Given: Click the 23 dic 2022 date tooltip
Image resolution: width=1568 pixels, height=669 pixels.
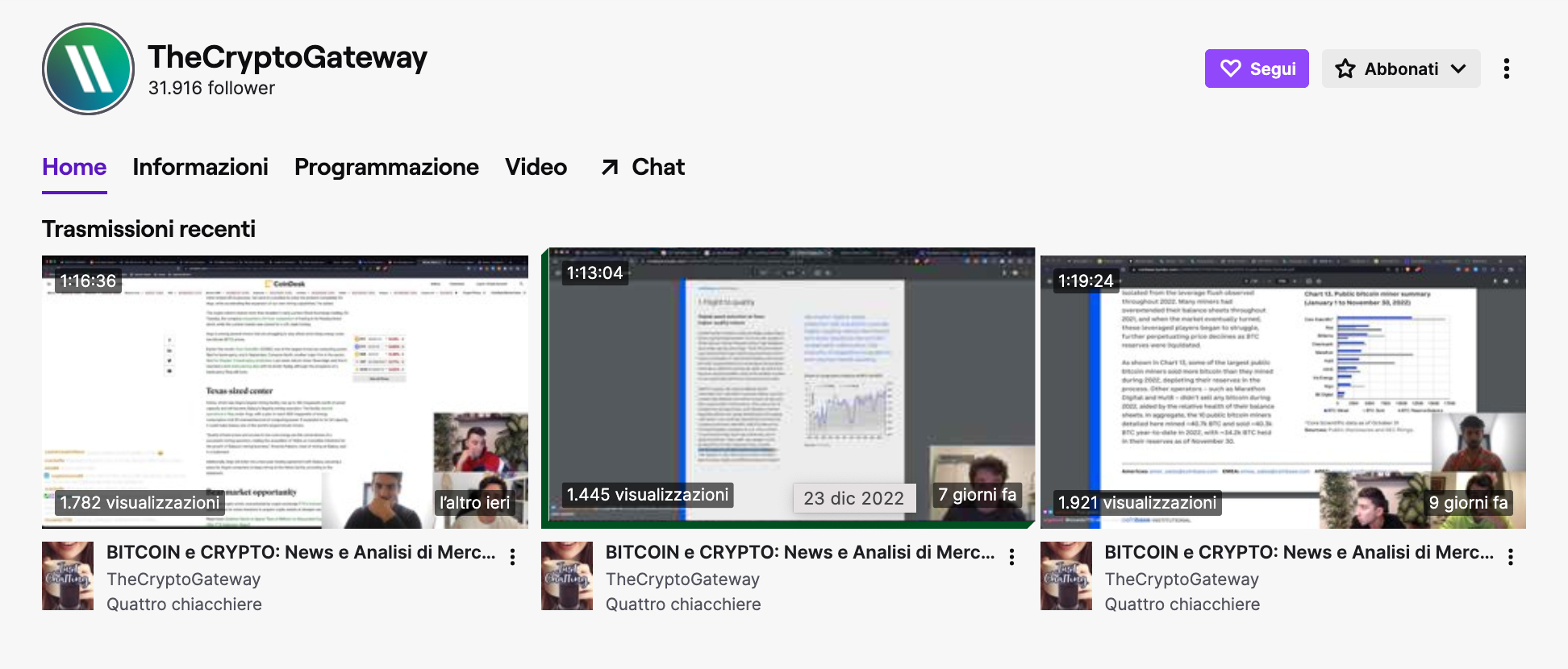Looking at the screenshot, I should point(854,498).
